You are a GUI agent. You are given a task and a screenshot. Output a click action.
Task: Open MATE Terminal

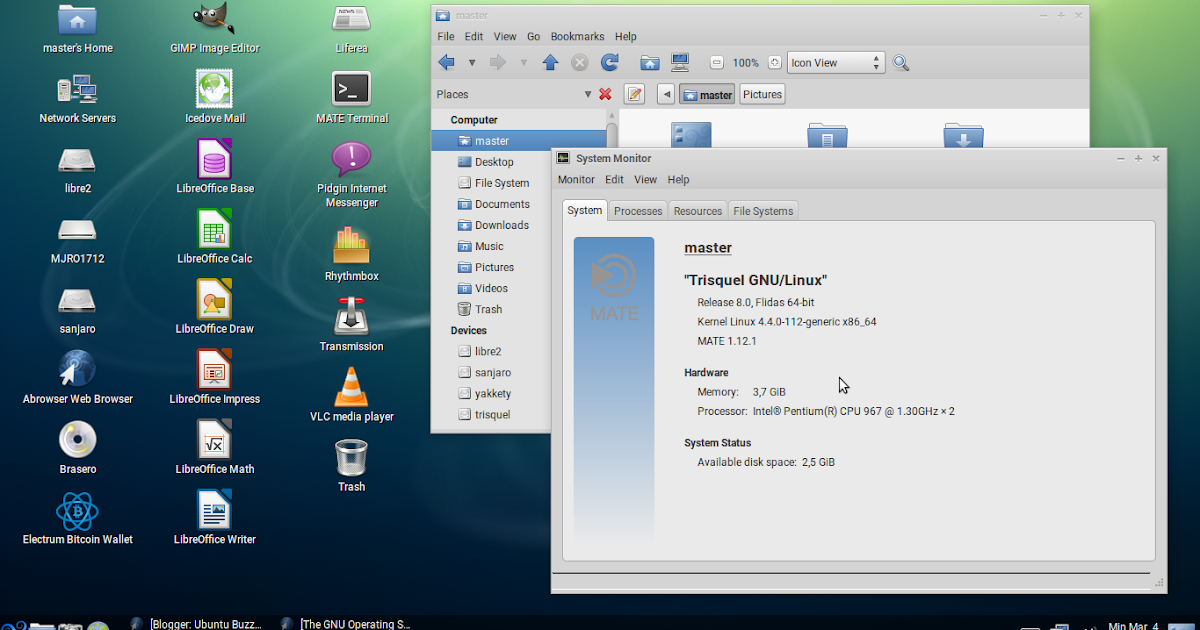(x=351, y=88)
